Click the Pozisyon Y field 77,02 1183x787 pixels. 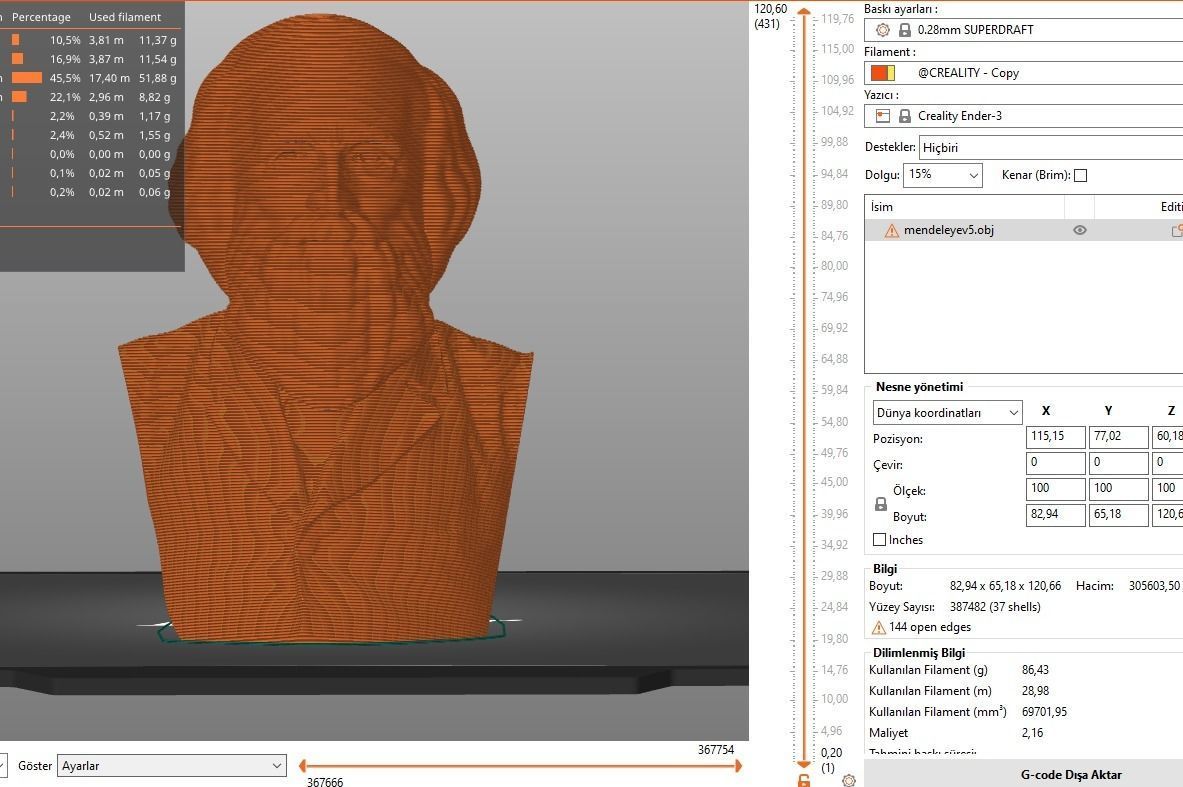coord(1118,437)
